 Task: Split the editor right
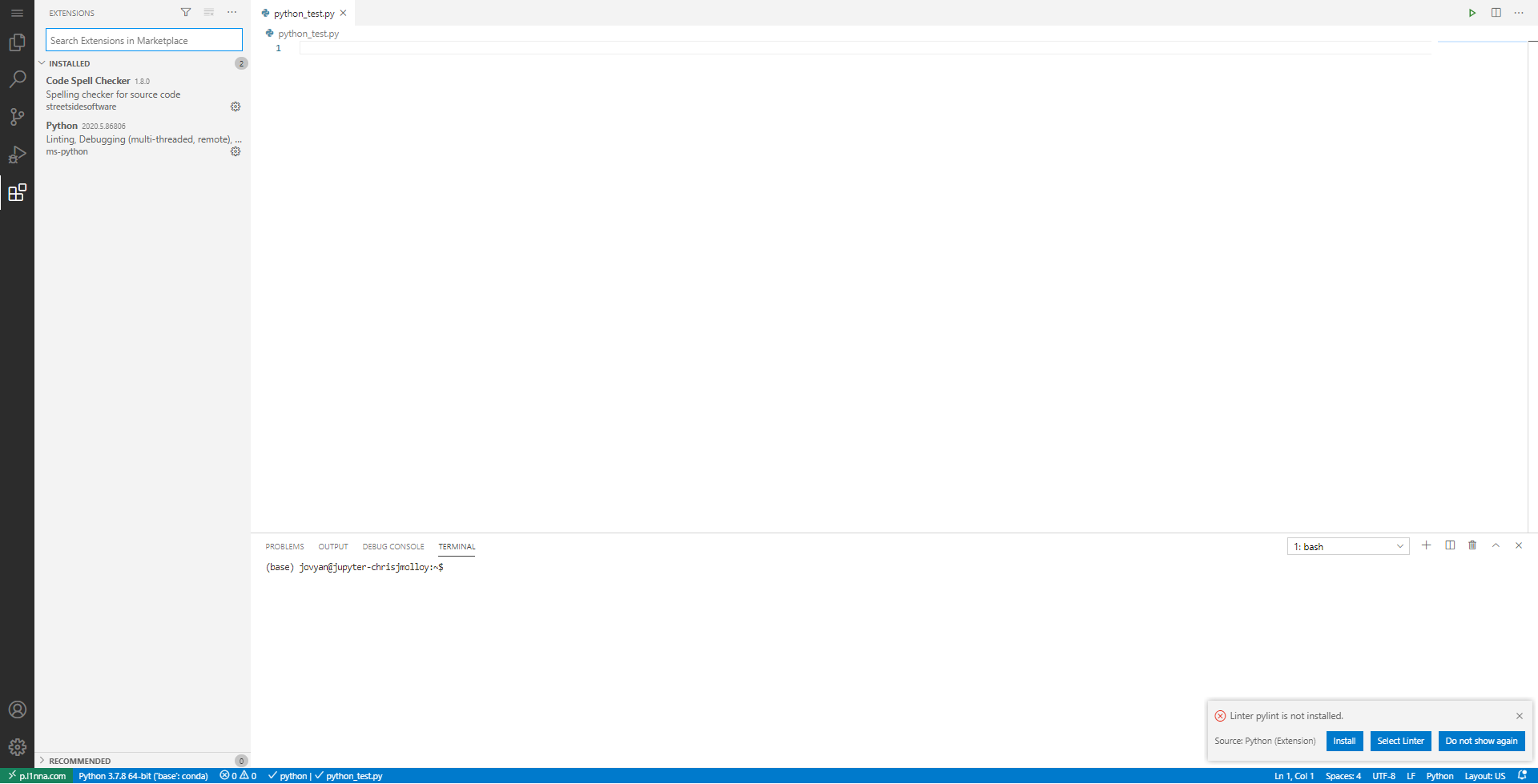tap(1496, 13)
